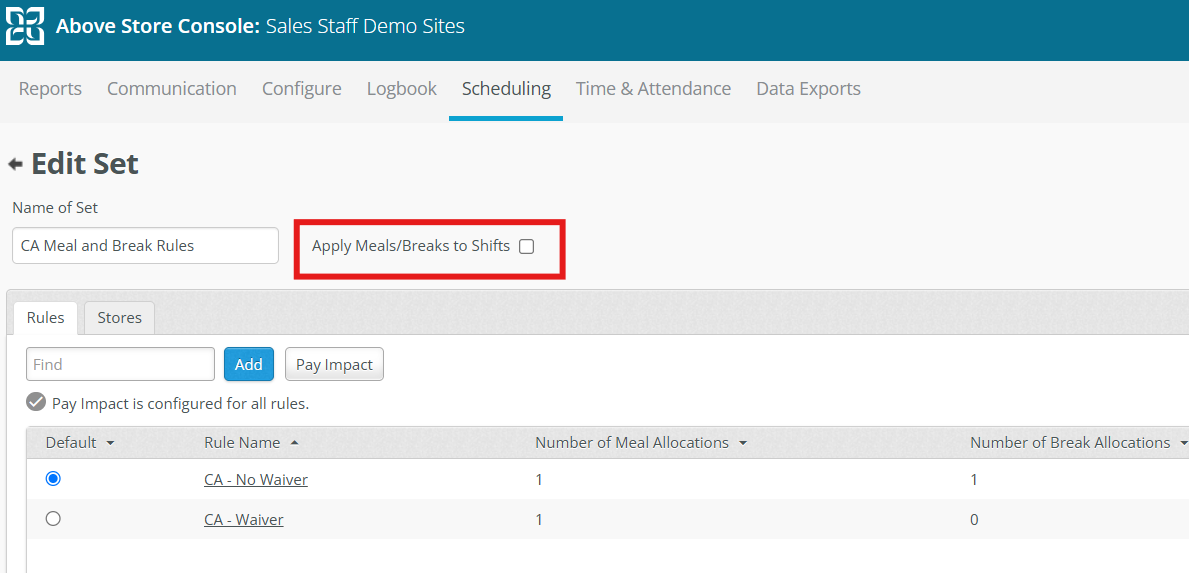Click meal allocations value in CA - Waiver row
This screenshot has height=573, width=1189.
[539, 520]
